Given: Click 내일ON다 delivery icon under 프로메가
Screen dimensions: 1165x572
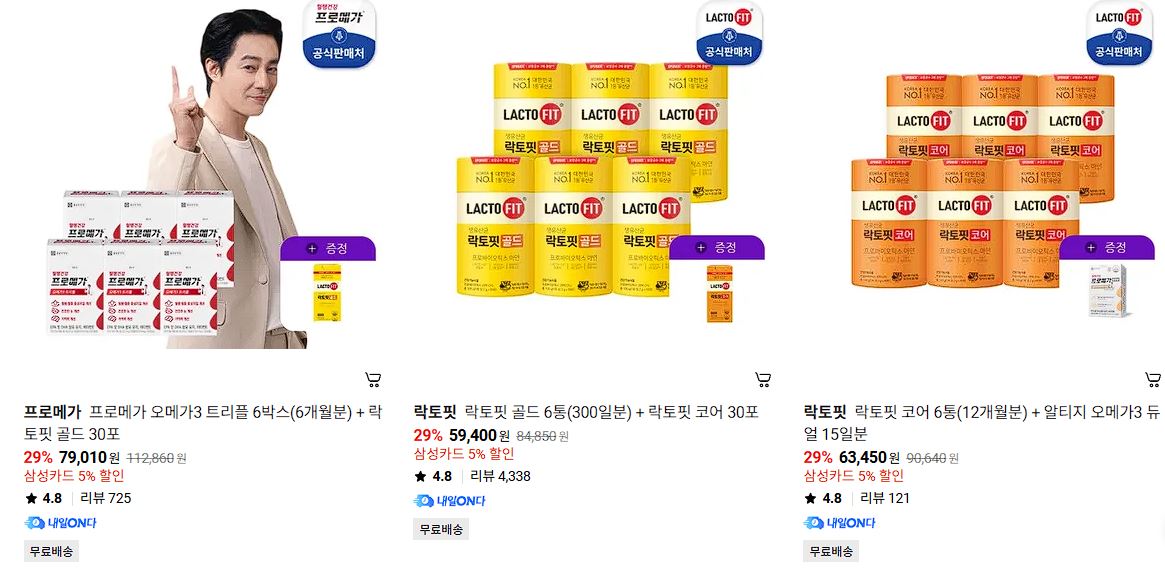Looking at the screenshot, I should 60,523.
